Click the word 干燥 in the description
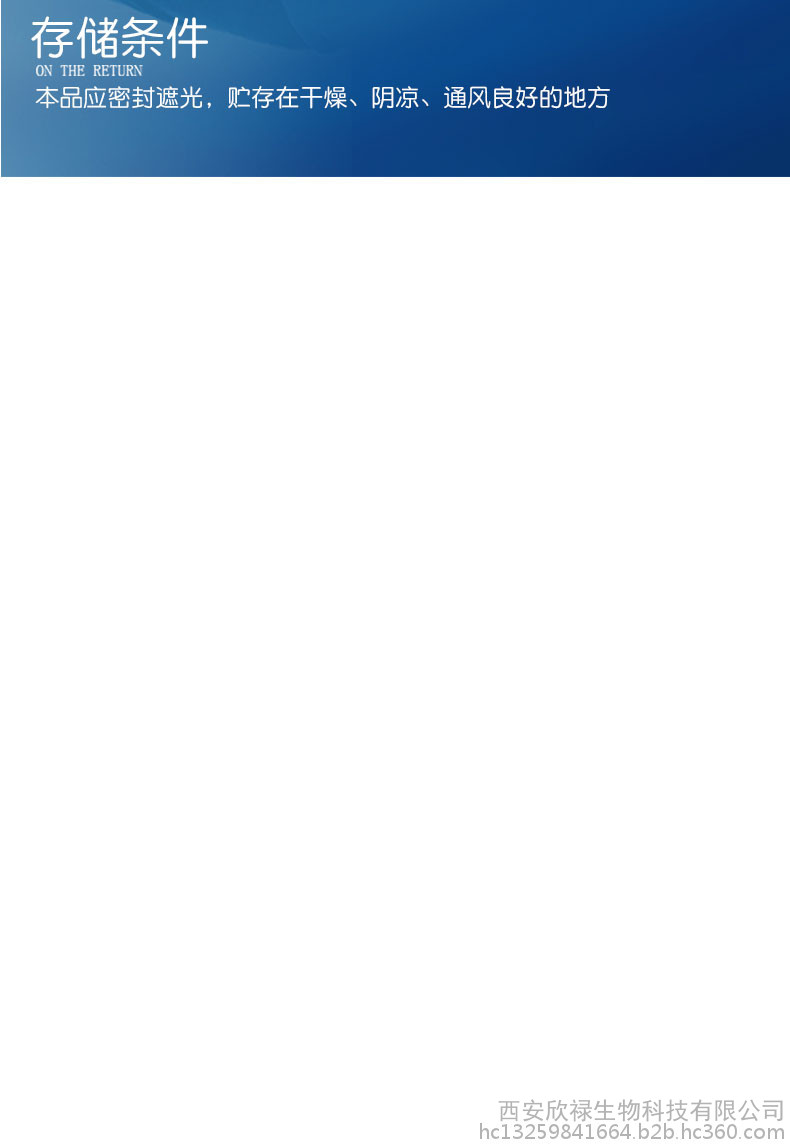 click(323, 98)
